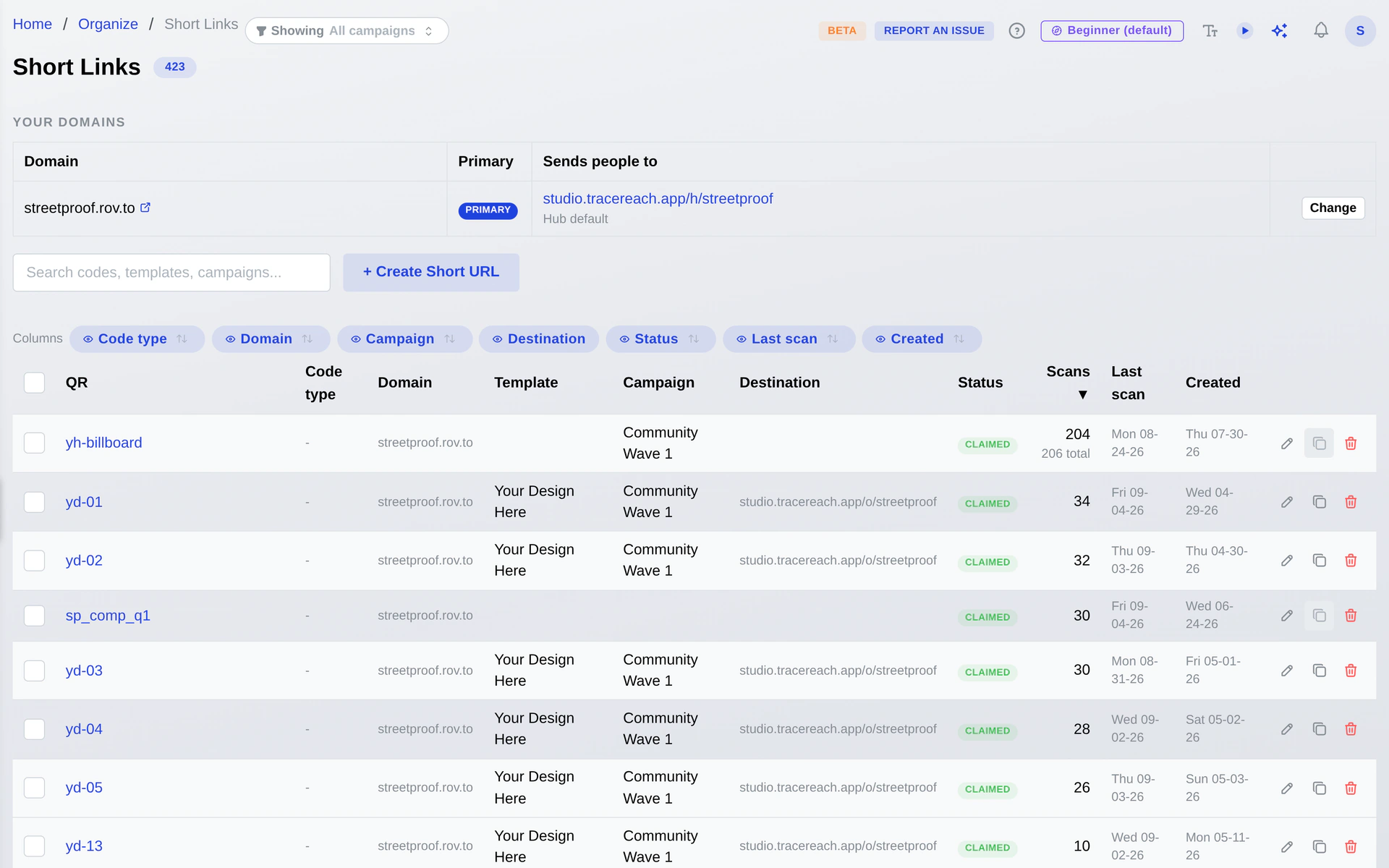Edit the yd-04 short link

click(1286, 729)
